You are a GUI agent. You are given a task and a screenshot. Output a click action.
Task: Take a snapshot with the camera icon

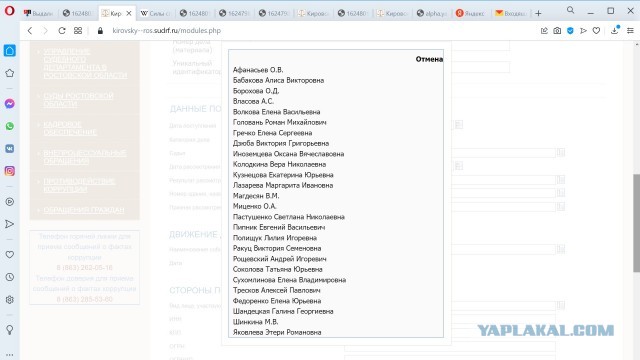[557, 31]
